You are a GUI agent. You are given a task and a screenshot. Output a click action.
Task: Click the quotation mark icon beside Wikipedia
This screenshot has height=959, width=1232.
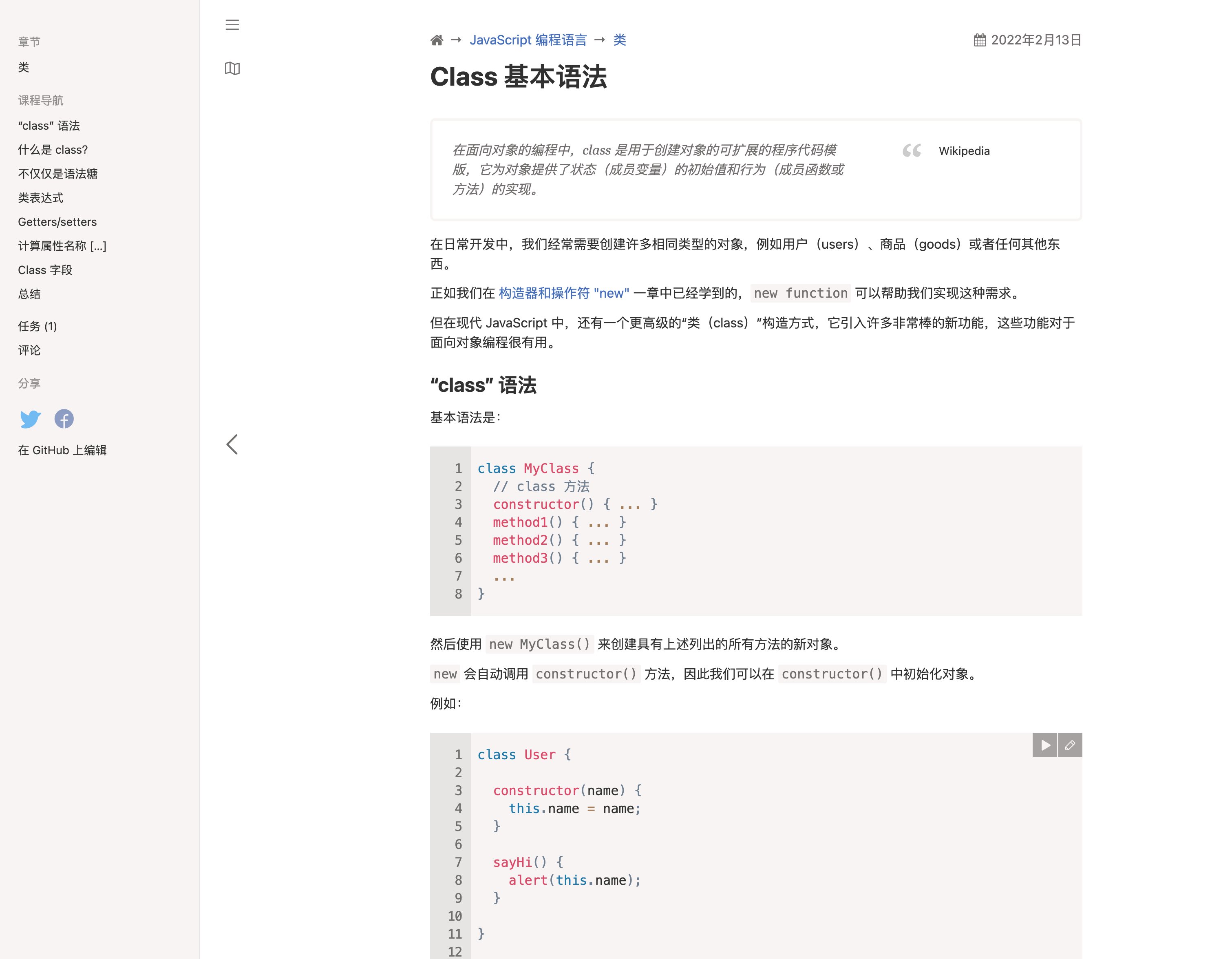912,151
